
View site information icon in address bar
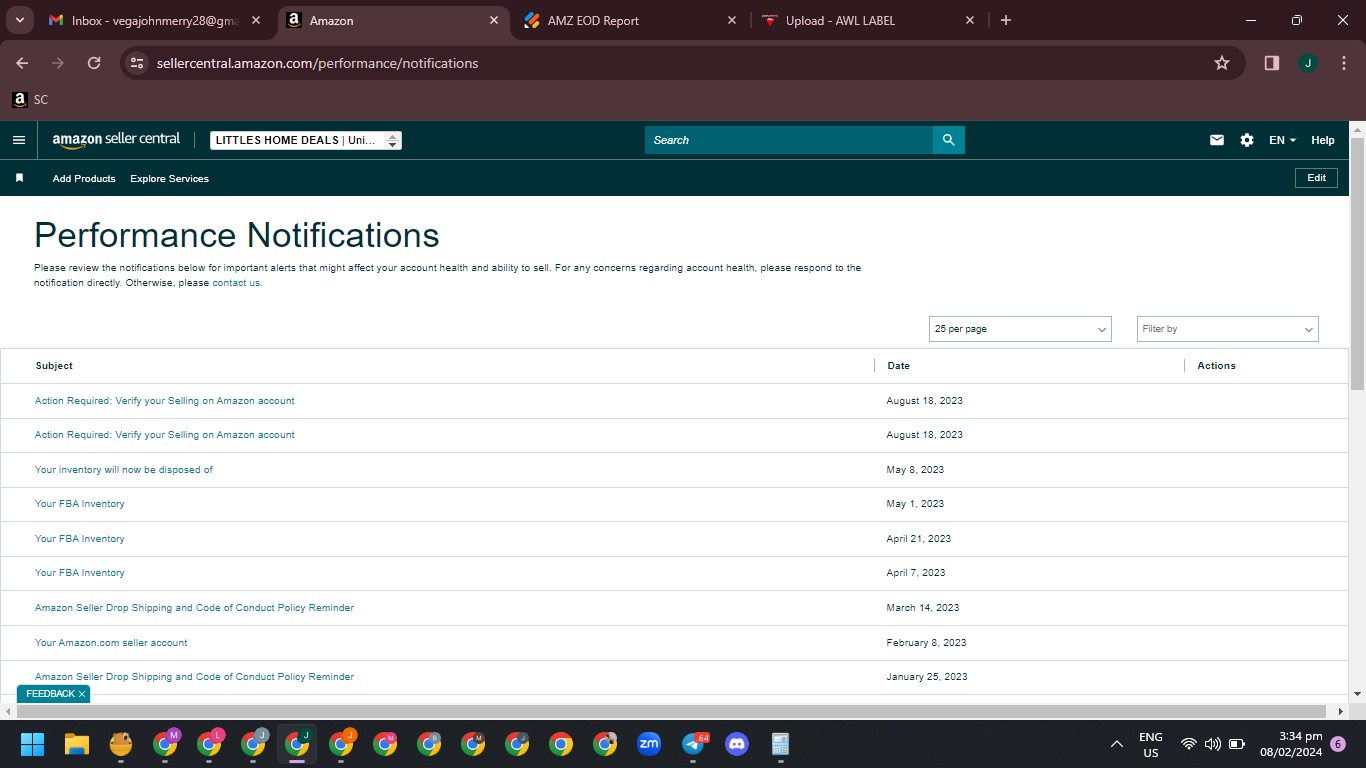coord(138,63)
